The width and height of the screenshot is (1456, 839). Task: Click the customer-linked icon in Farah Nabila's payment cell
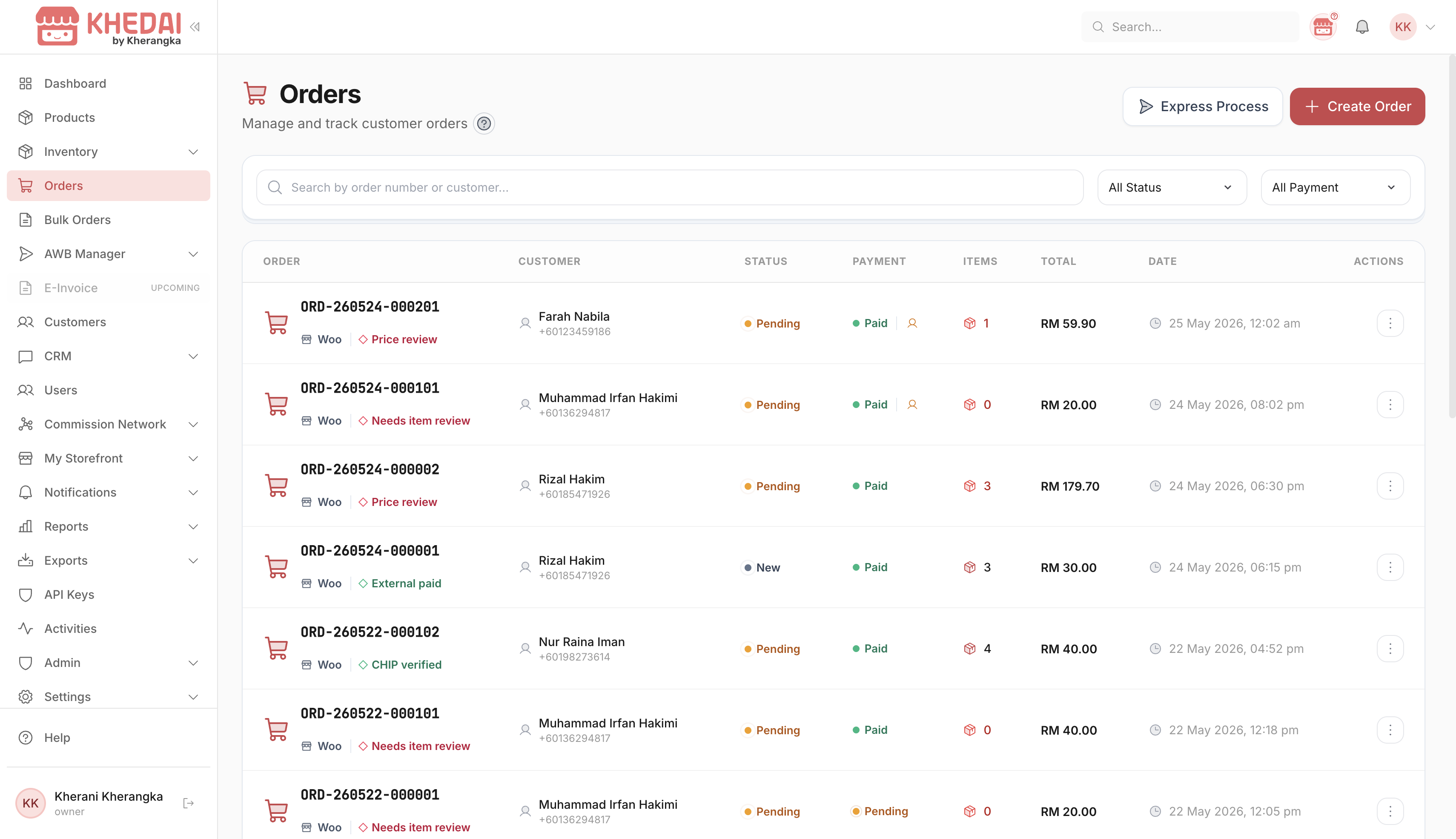pyautogui.click(x=912, y=323)
